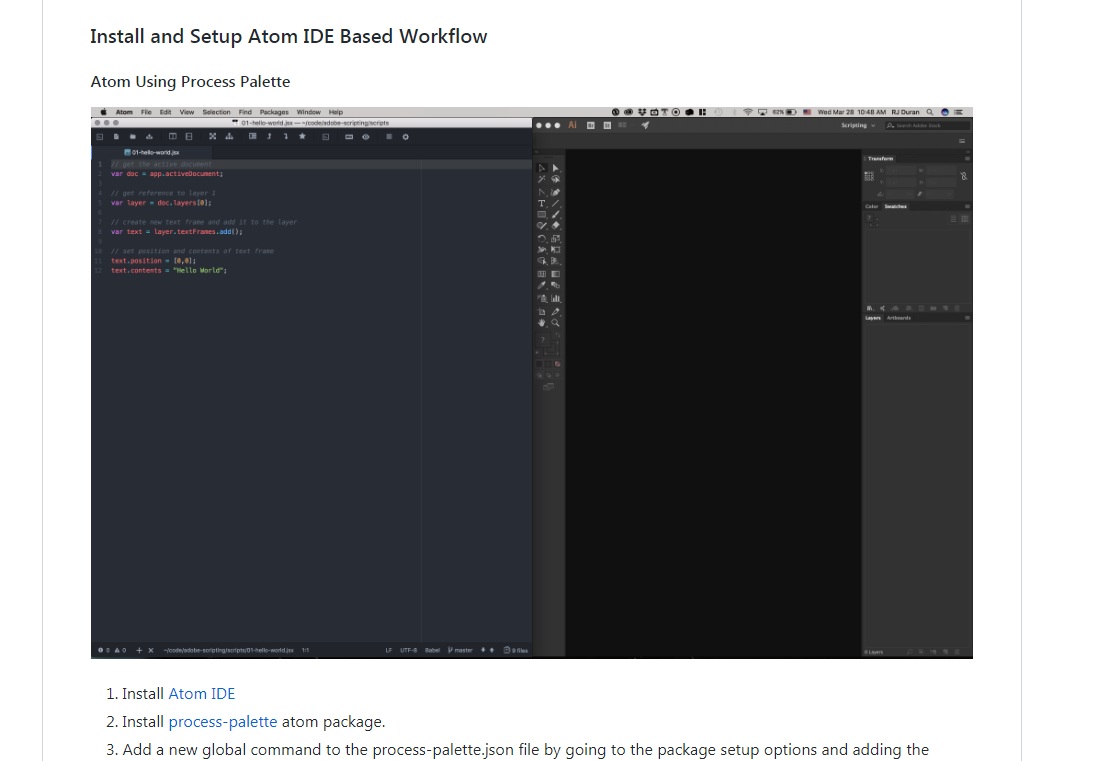Open Atom's Find menu
This screenshot has width=1111, height=761.
(x=245, y=112)
